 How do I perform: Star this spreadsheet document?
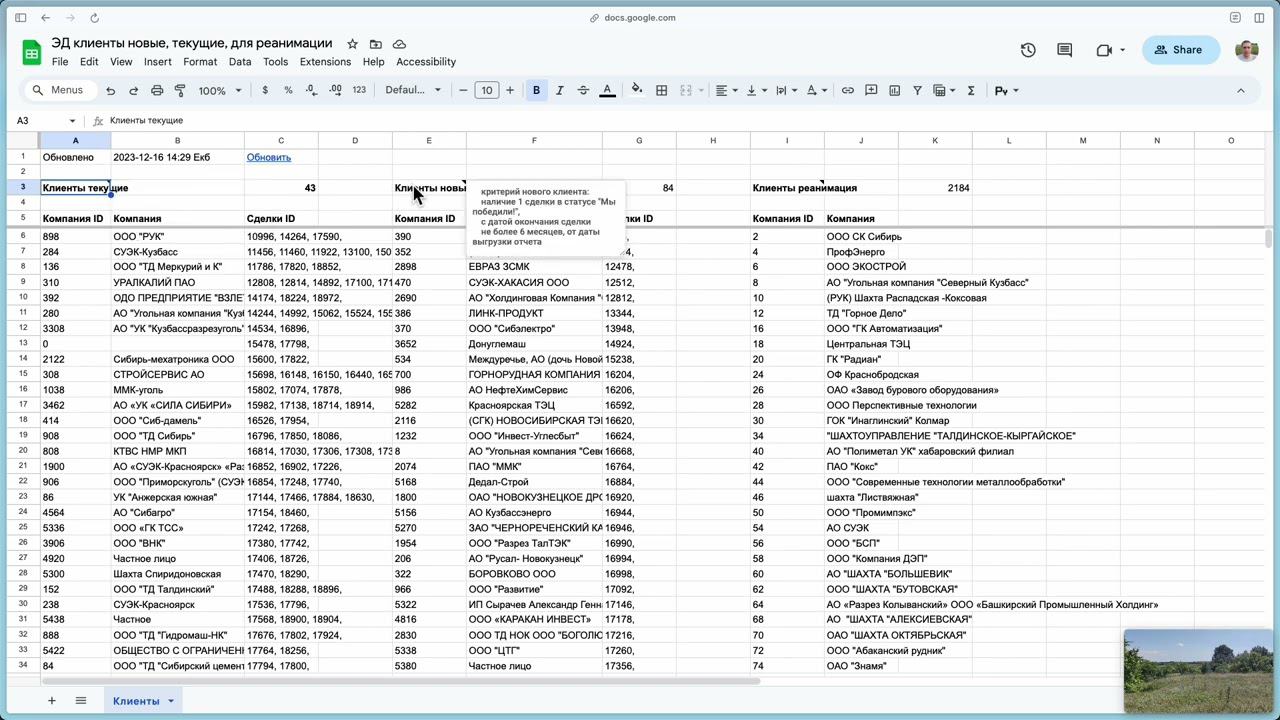point(352,44)
